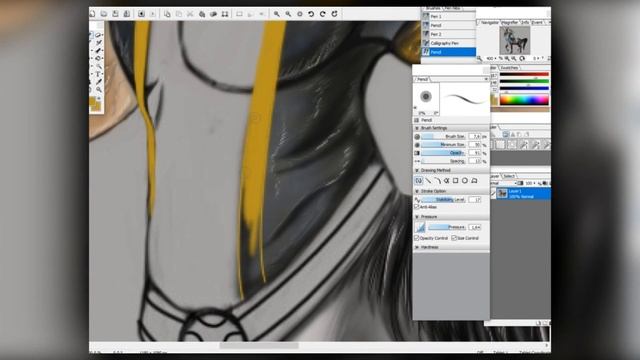Click the foreground color swatch in toolbox
The height and width of the screenshot is (360, 640).
[93, 102]
